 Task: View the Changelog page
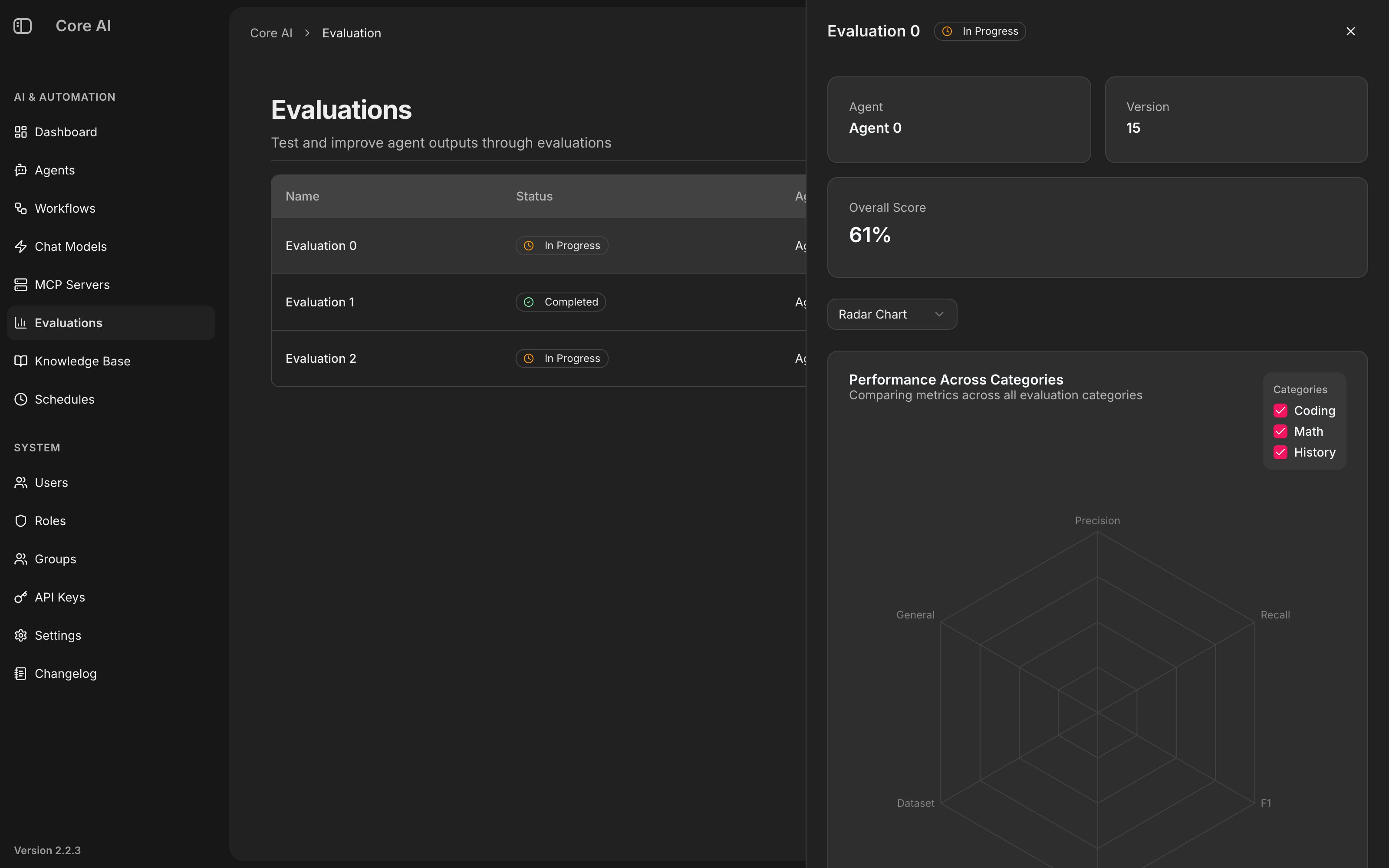[111, 674]
